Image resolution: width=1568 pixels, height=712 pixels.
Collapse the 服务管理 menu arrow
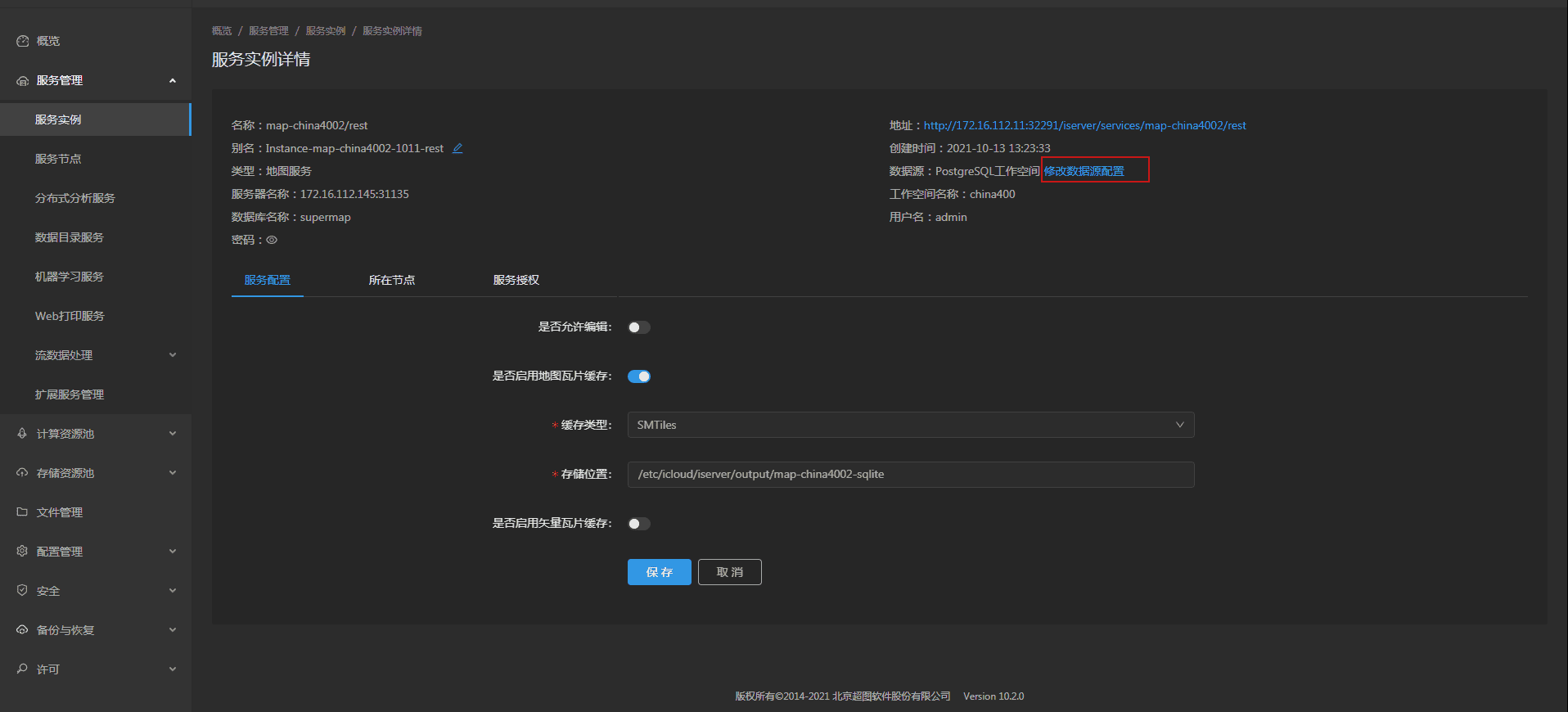173,80
